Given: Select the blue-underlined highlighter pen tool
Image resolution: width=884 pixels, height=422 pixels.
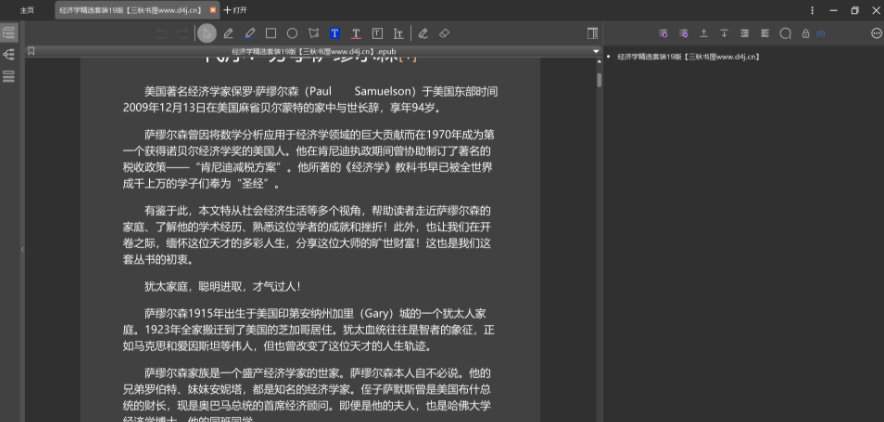Looking at the screenshot, I should pyautogui.click(x=250, y=34).
